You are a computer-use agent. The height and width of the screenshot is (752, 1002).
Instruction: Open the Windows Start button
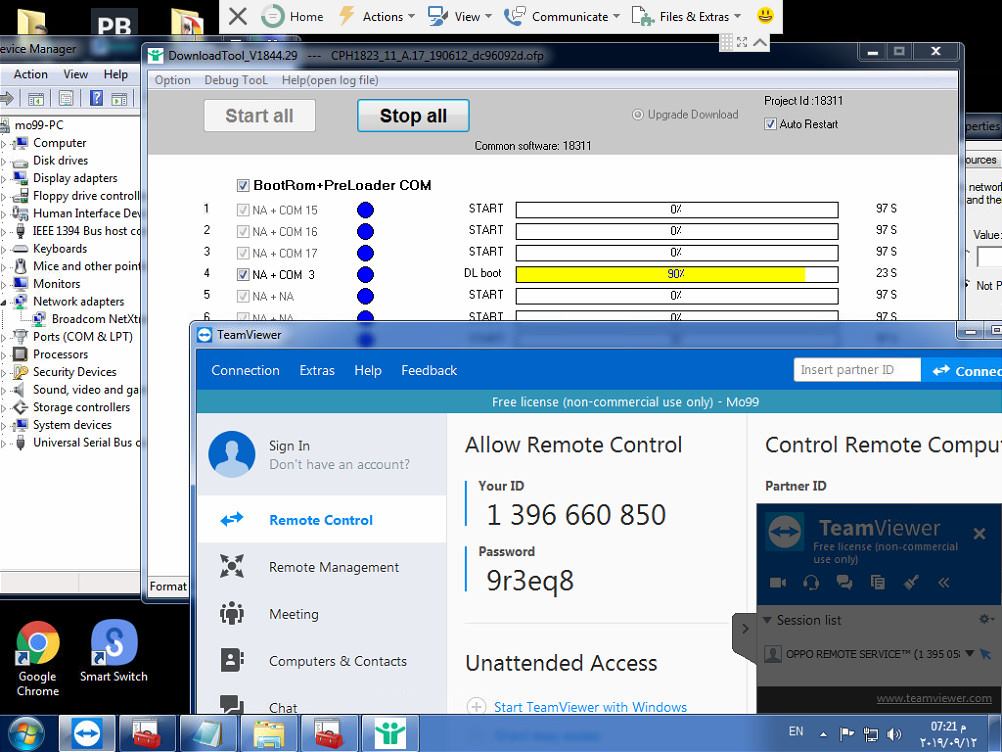[27, 733]
